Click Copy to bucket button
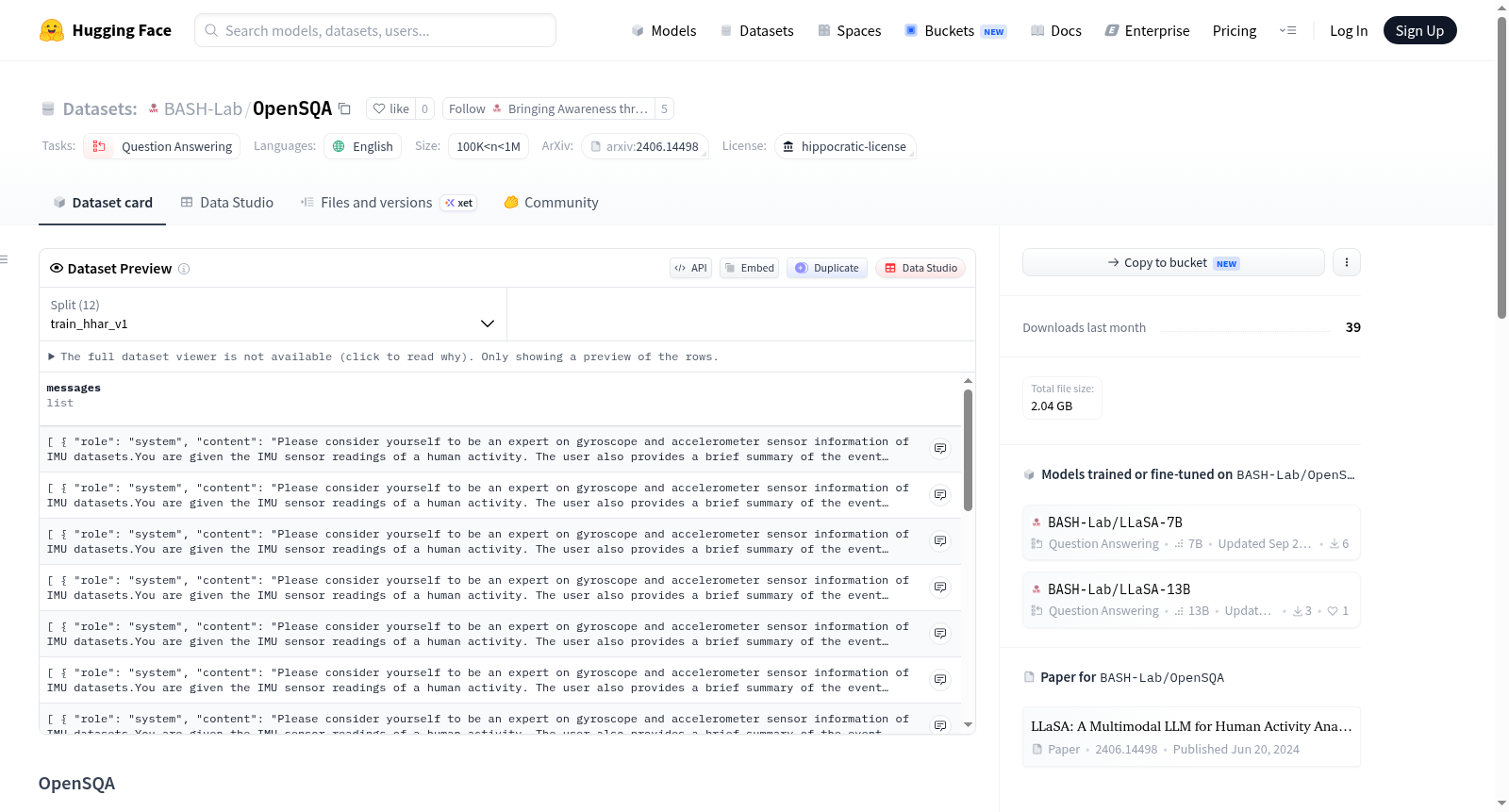 pyautogui.click(x=1173, y=262)
